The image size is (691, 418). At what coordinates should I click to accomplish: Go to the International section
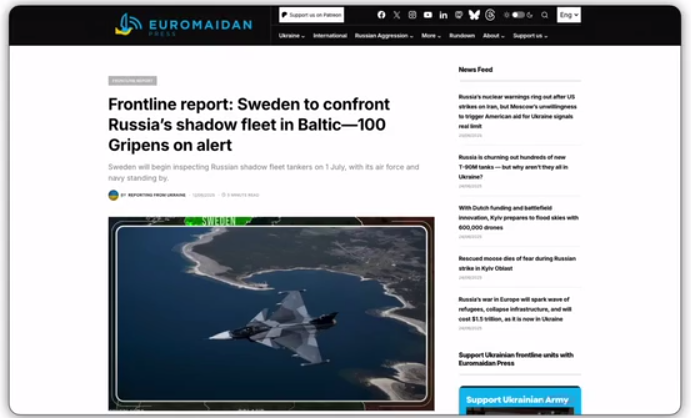[x=329, y=36]
